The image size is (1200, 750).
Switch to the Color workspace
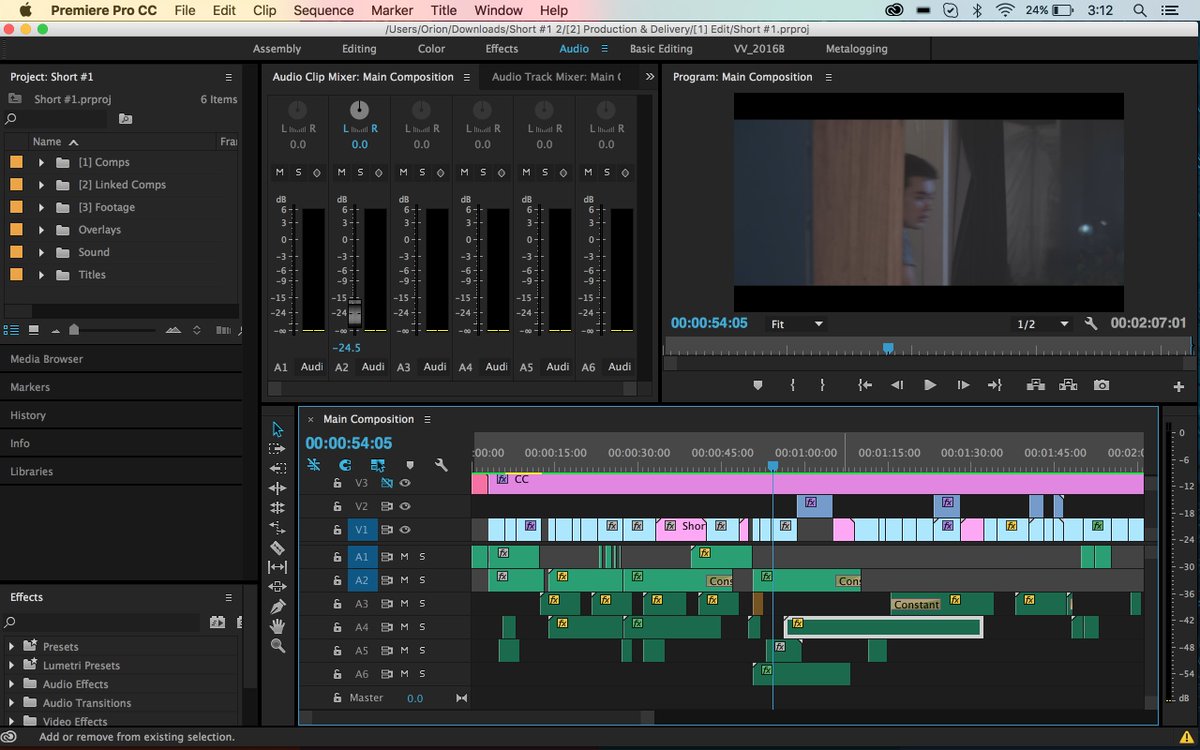[431, 49]
